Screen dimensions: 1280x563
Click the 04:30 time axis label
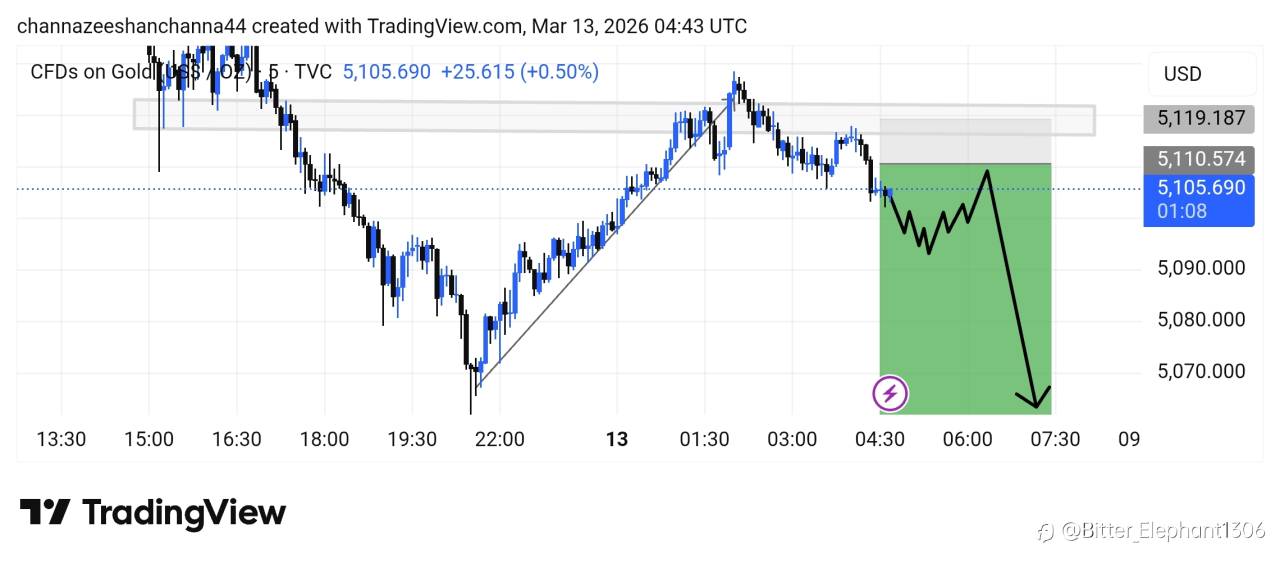[x=880, y=439]
